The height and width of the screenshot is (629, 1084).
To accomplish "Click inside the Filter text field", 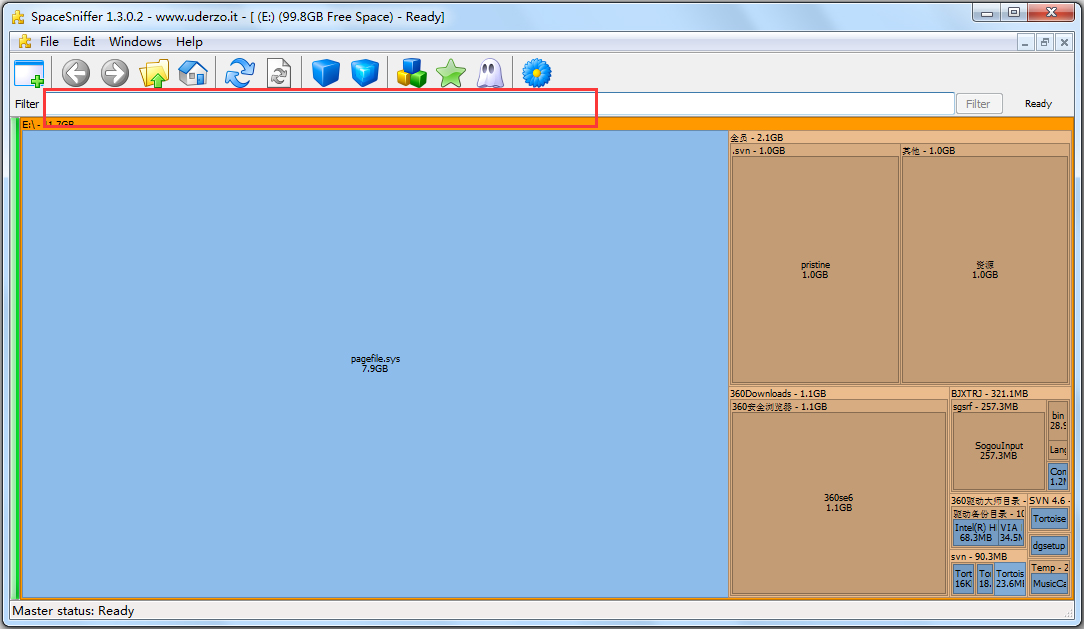I will tap(499, 104).
